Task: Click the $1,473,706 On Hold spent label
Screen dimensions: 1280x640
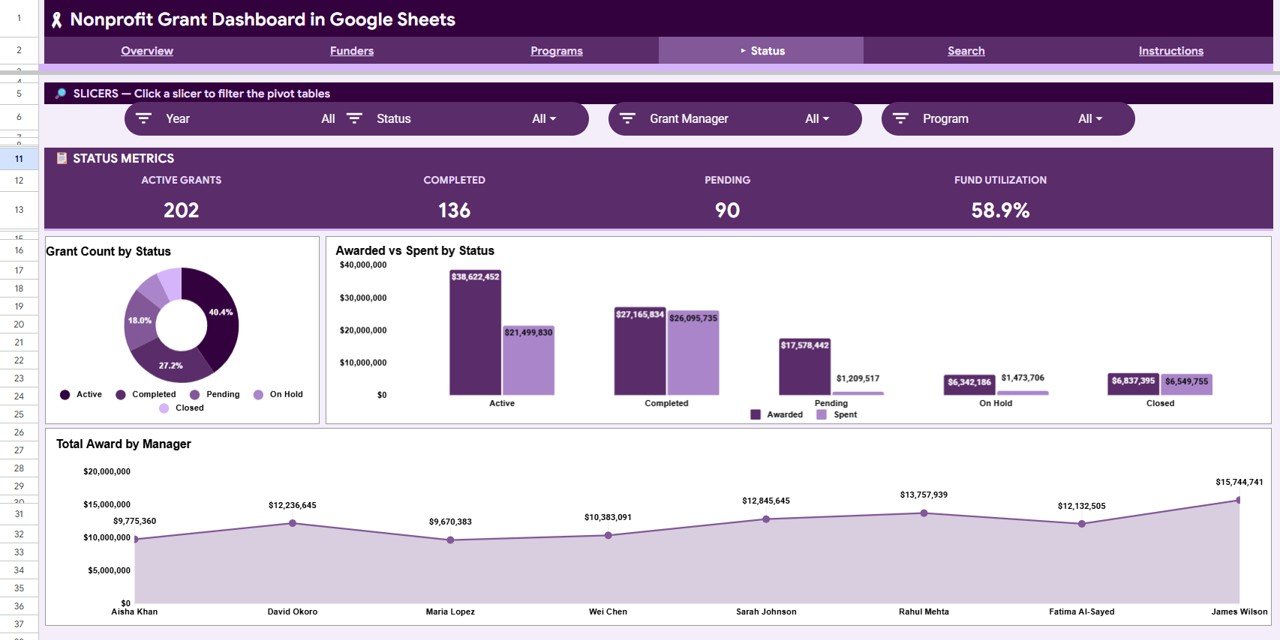Action: pos(1022,377)
